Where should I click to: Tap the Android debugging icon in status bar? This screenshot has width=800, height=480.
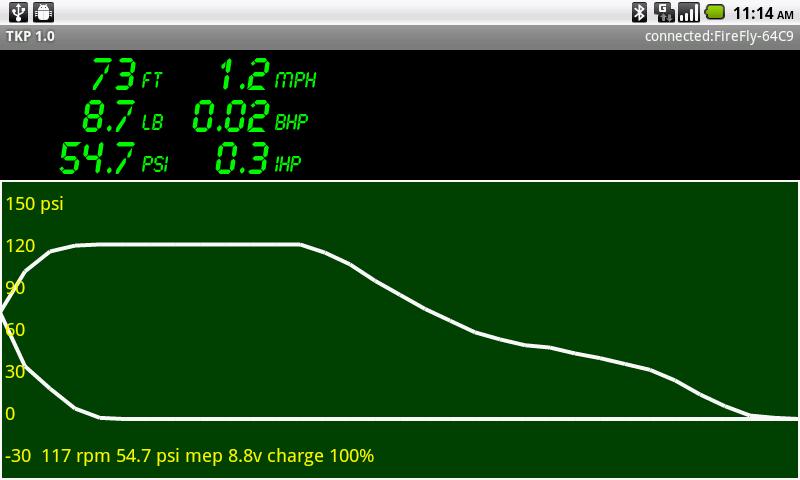[x=43, y=12]
